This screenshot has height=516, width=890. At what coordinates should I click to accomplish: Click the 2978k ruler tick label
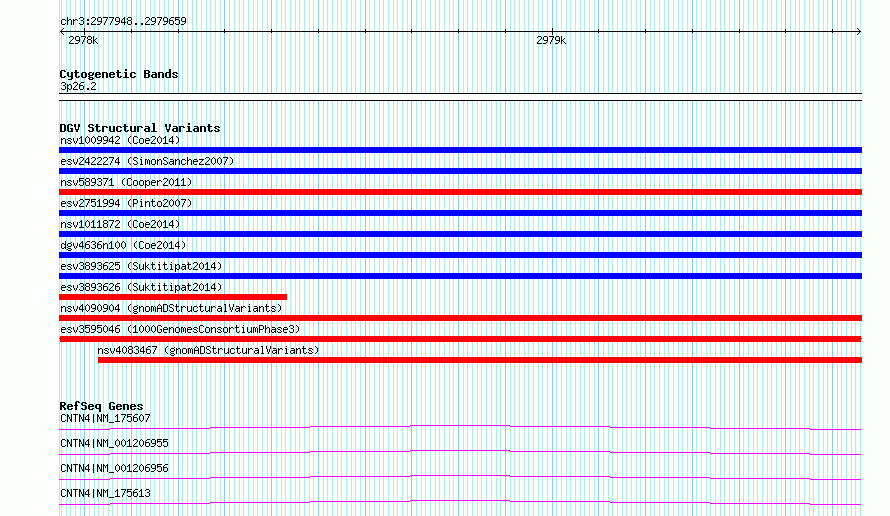pos(83,41)
